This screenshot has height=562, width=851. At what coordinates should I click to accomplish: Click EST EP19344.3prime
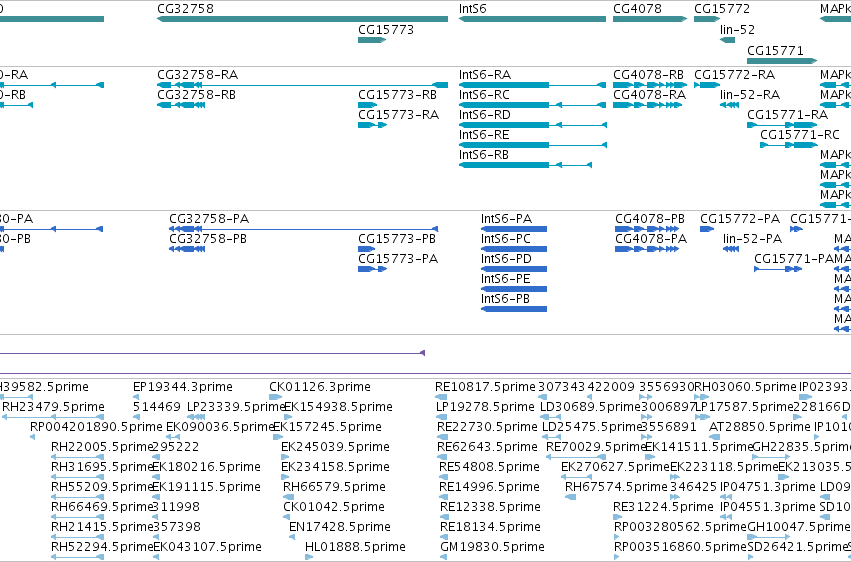click(182, 387)
